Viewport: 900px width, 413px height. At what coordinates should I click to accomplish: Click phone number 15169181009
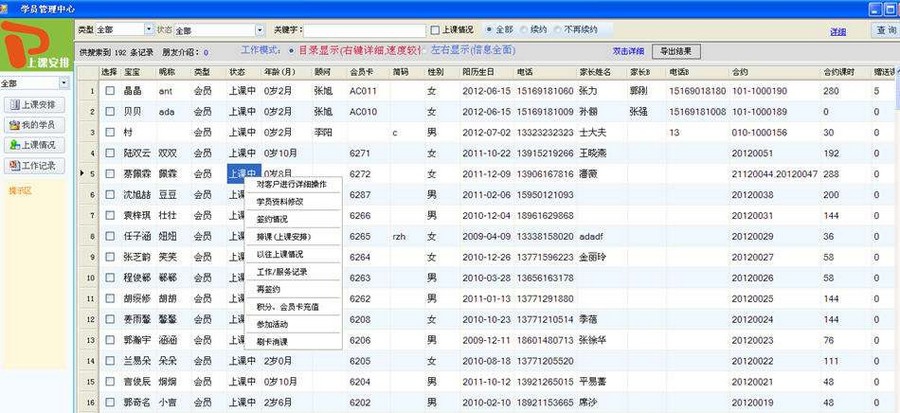click(545, 112)
